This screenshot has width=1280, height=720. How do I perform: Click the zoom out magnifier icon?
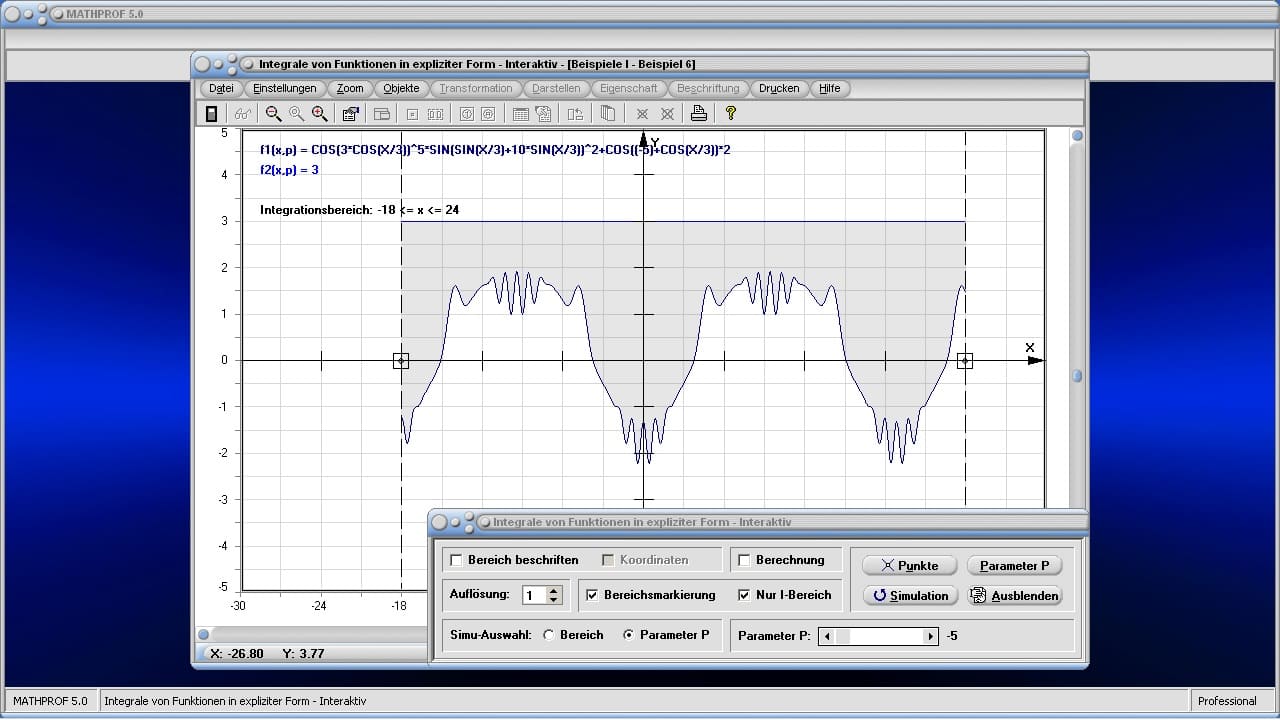coord(273,114)
